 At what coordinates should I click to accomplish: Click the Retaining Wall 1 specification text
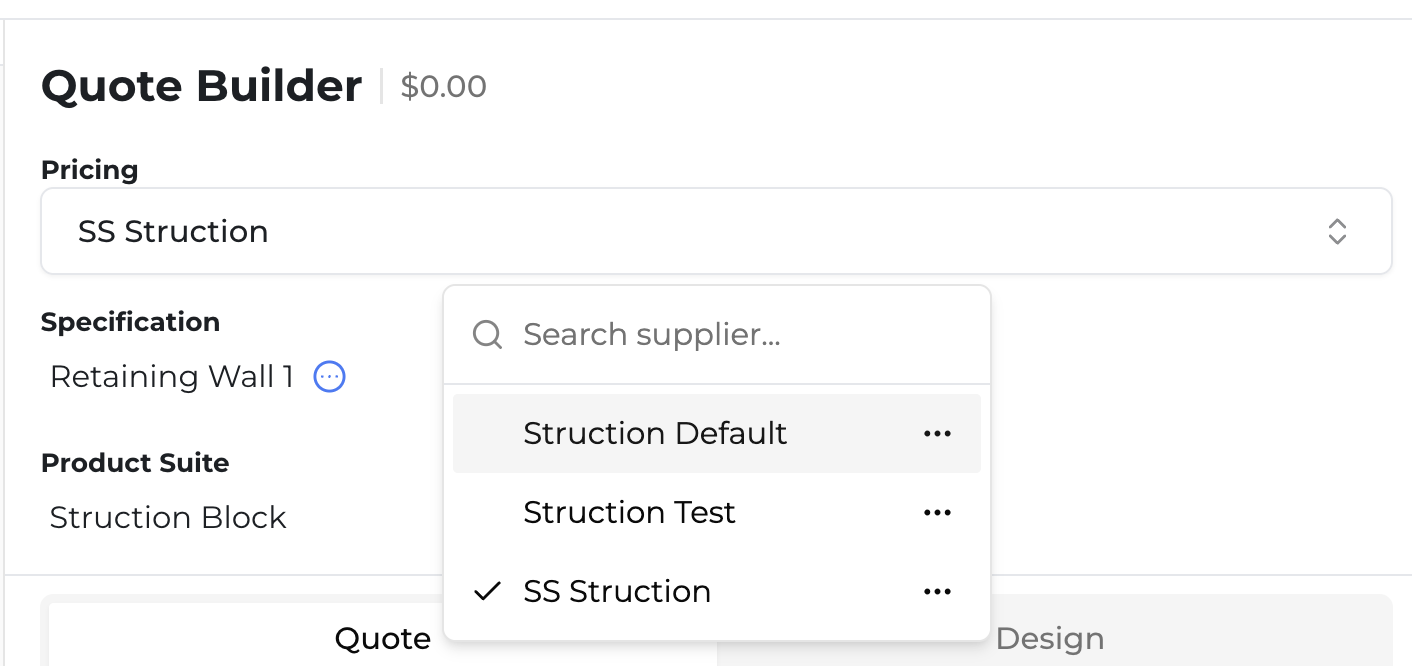point(172,377)
